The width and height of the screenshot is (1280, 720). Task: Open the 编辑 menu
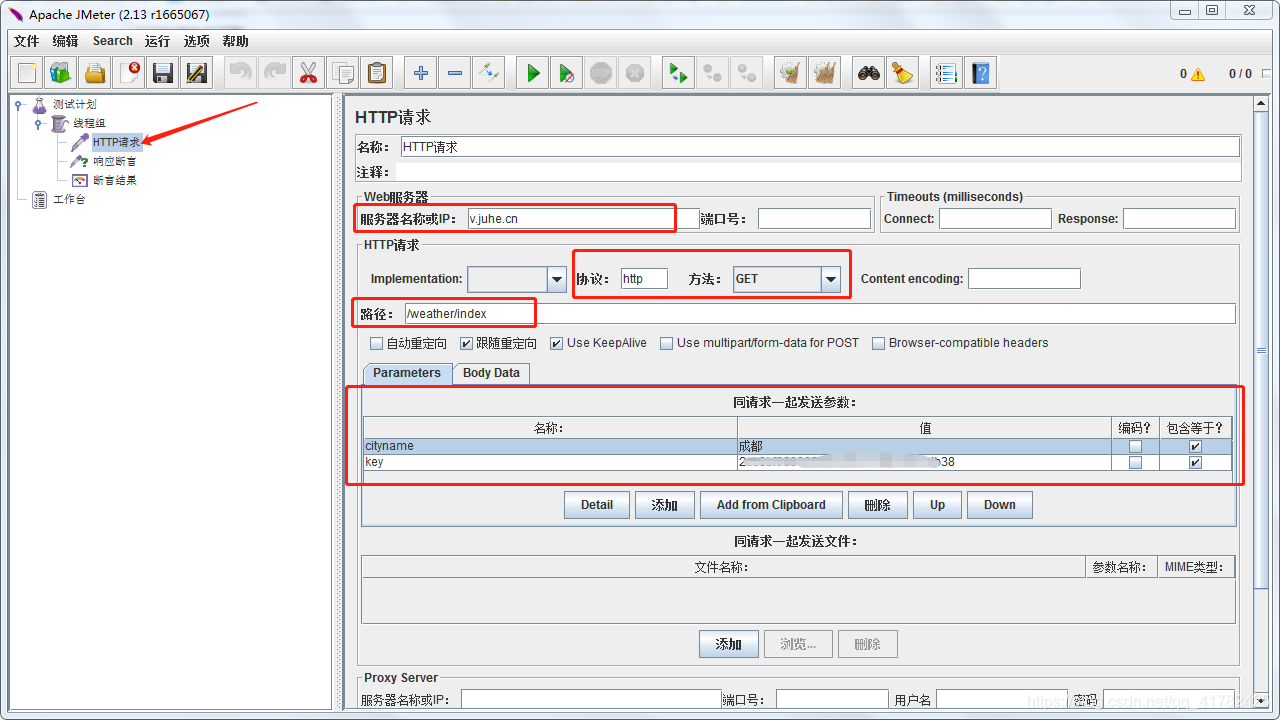coord(65,41)
